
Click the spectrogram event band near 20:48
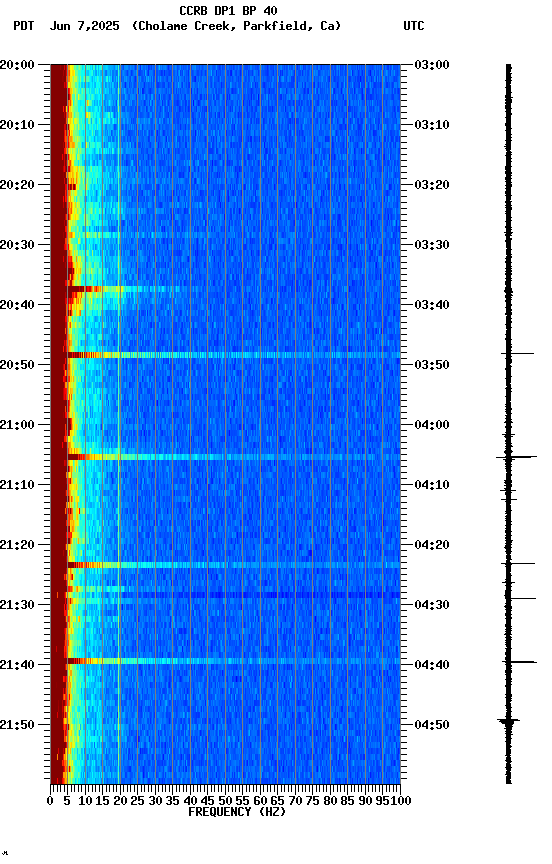point(234,355)
